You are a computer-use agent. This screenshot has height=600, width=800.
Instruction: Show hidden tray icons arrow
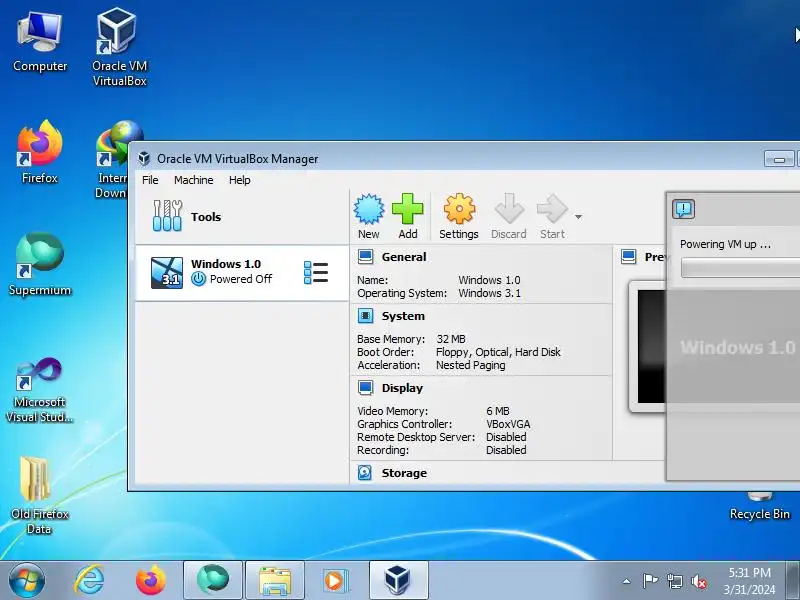pyautogui.click(x=627, y=581)
